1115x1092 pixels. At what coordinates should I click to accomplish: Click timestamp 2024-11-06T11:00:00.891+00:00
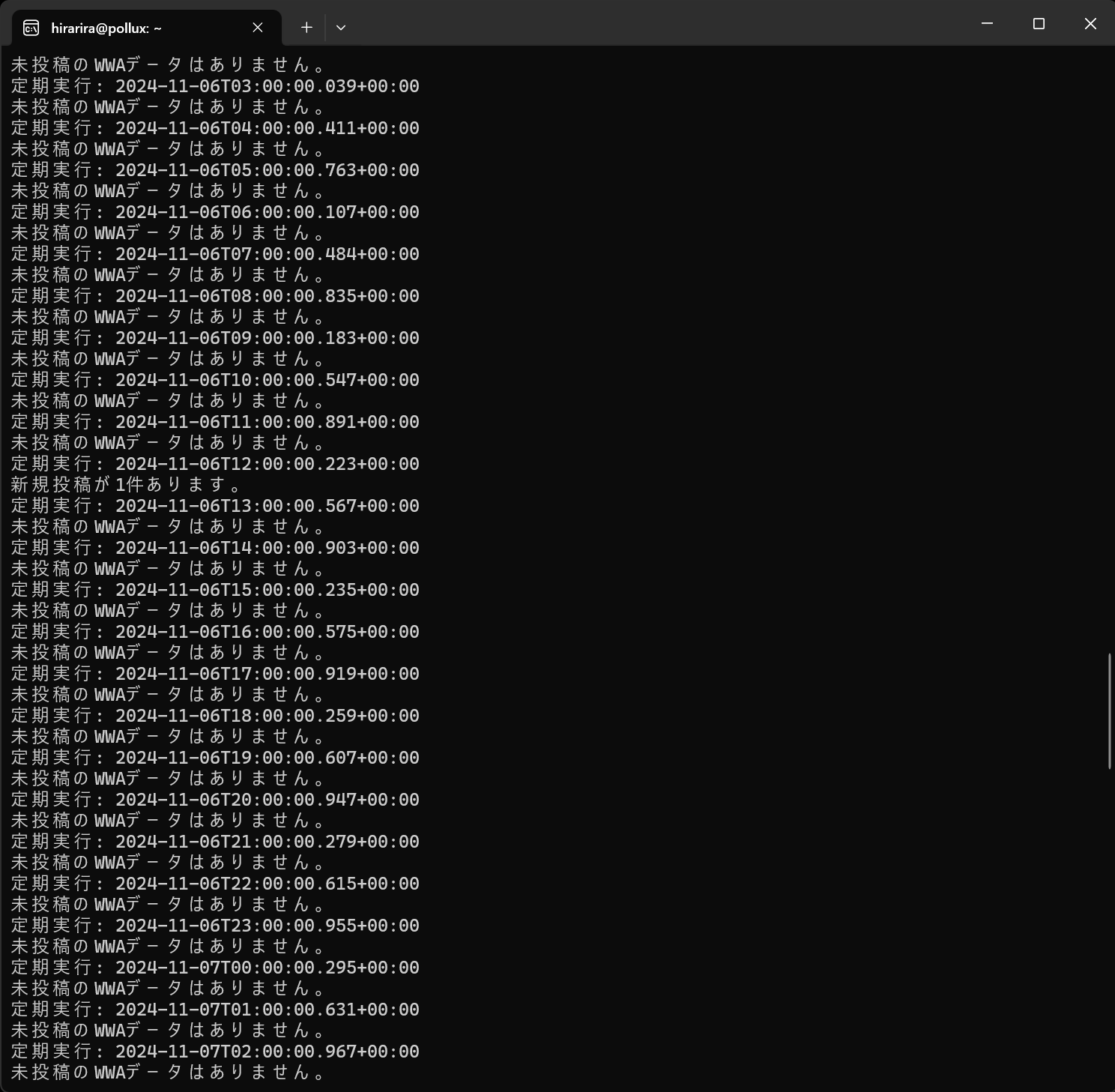[x=268, y=422]
